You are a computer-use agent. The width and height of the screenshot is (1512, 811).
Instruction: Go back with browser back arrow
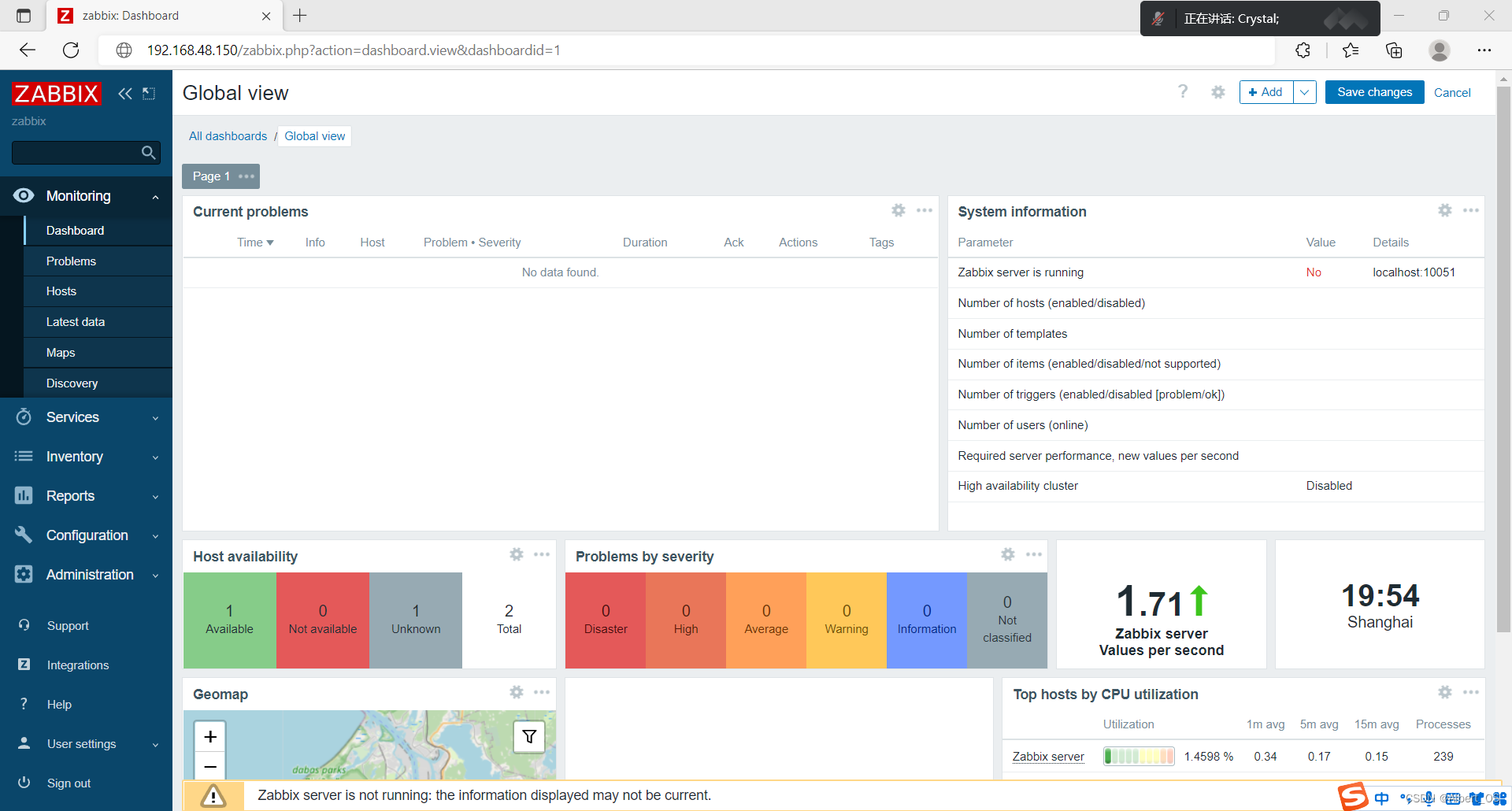[28, 50]
